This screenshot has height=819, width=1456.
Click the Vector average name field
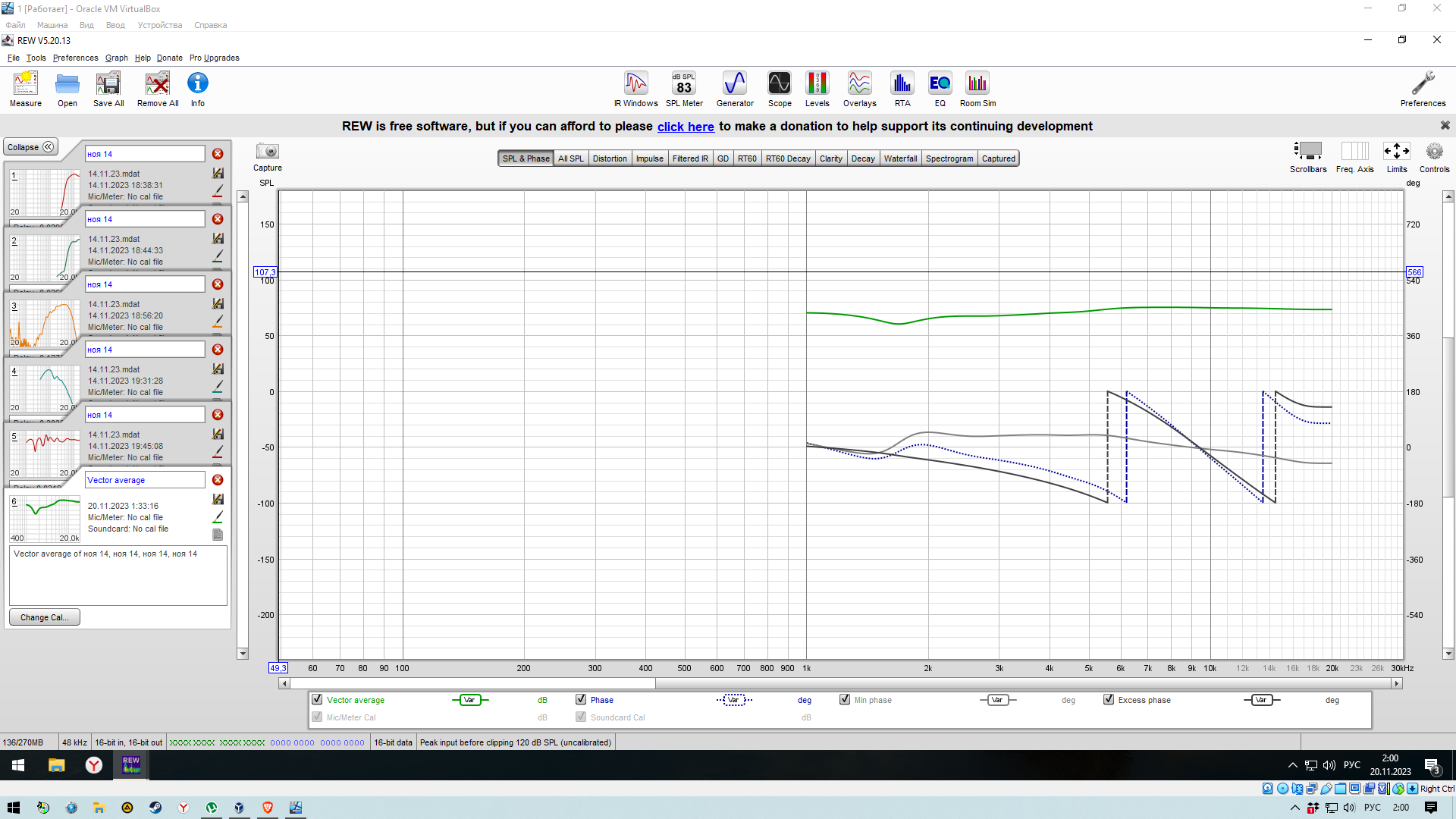pos(144,480)
